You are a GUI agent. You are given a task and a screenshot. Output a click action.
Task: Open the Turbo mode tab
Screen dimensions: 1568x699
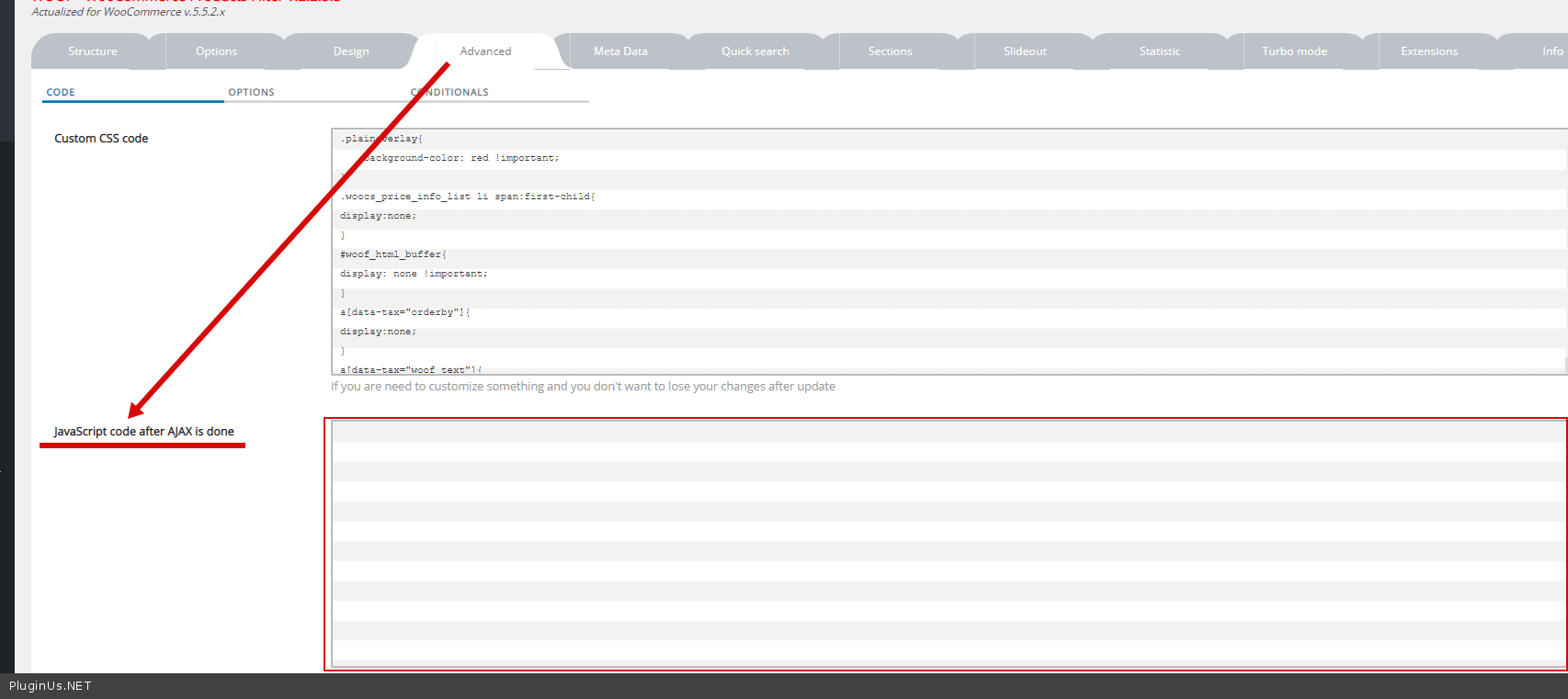[x=1294, y=51]
